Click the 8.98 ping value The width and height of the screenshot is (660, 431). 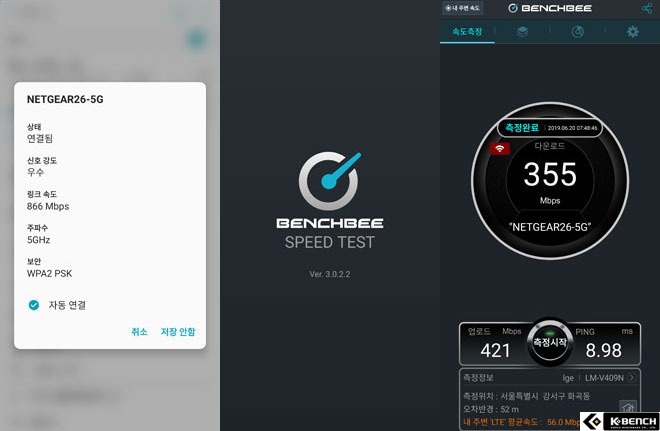point(603,350)
